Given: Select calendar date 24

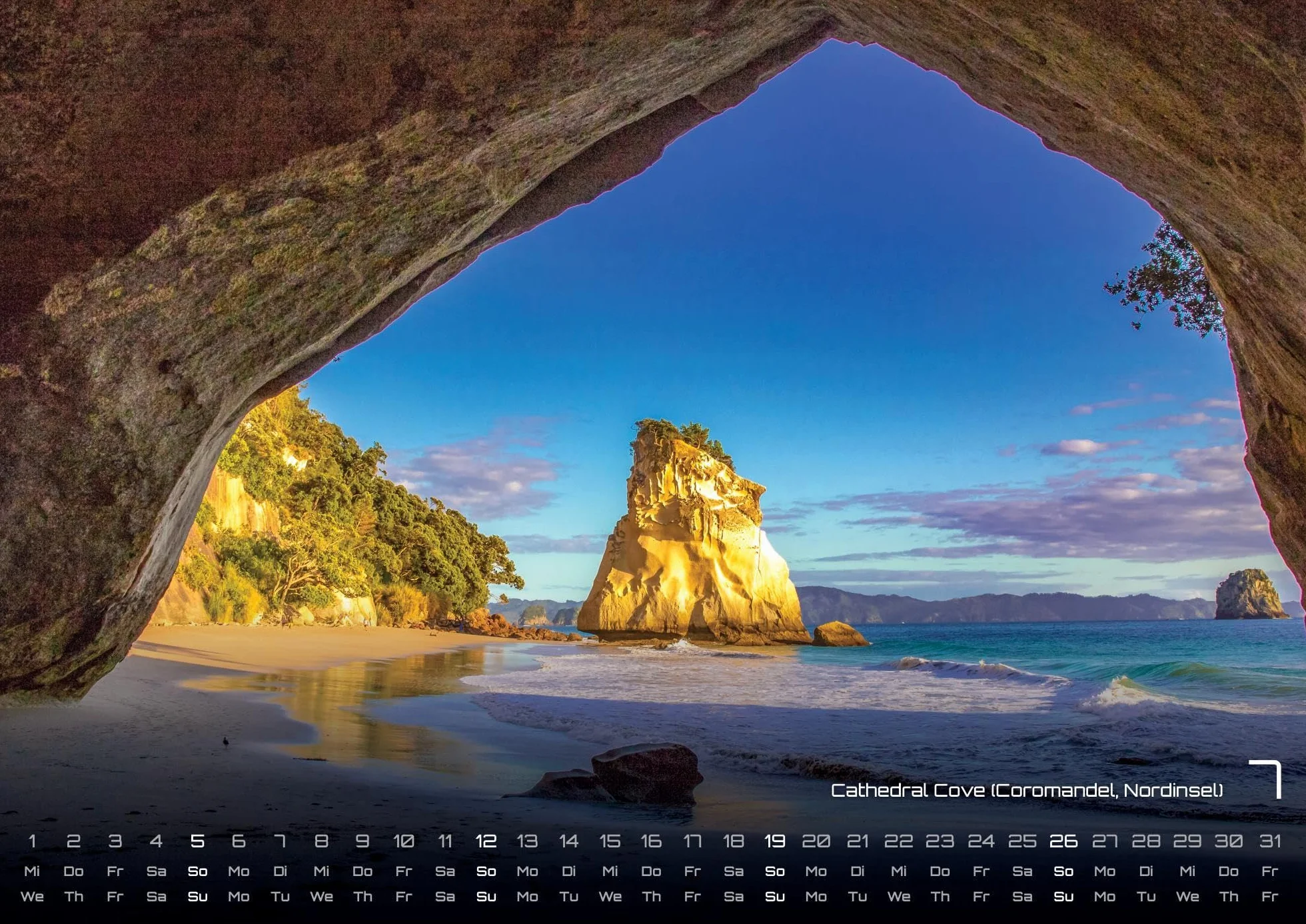Looking at the screenshot, I should [981, 841].
